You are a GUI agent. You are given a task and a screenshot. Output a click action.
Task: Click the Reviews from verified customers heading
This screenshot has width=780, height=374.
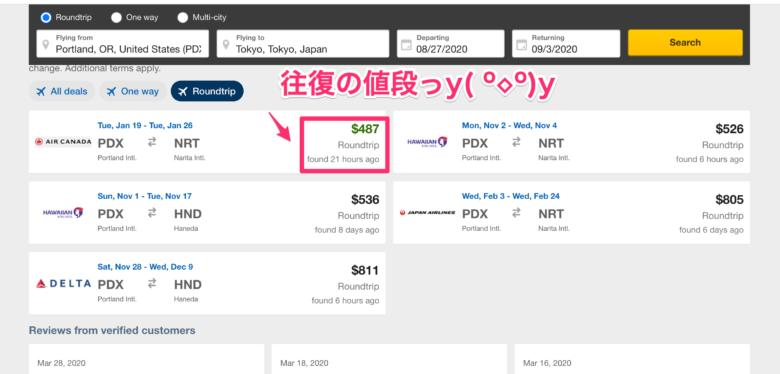tap(112, 331)
